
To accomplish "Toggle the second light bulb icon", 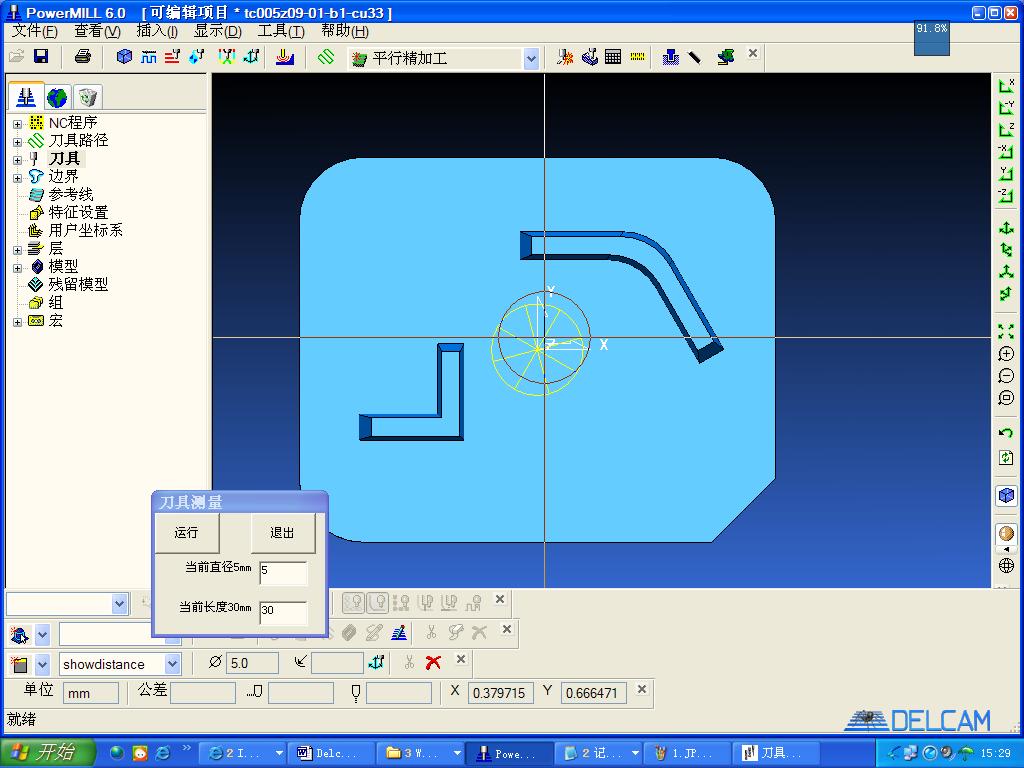I will coord(378,602).
